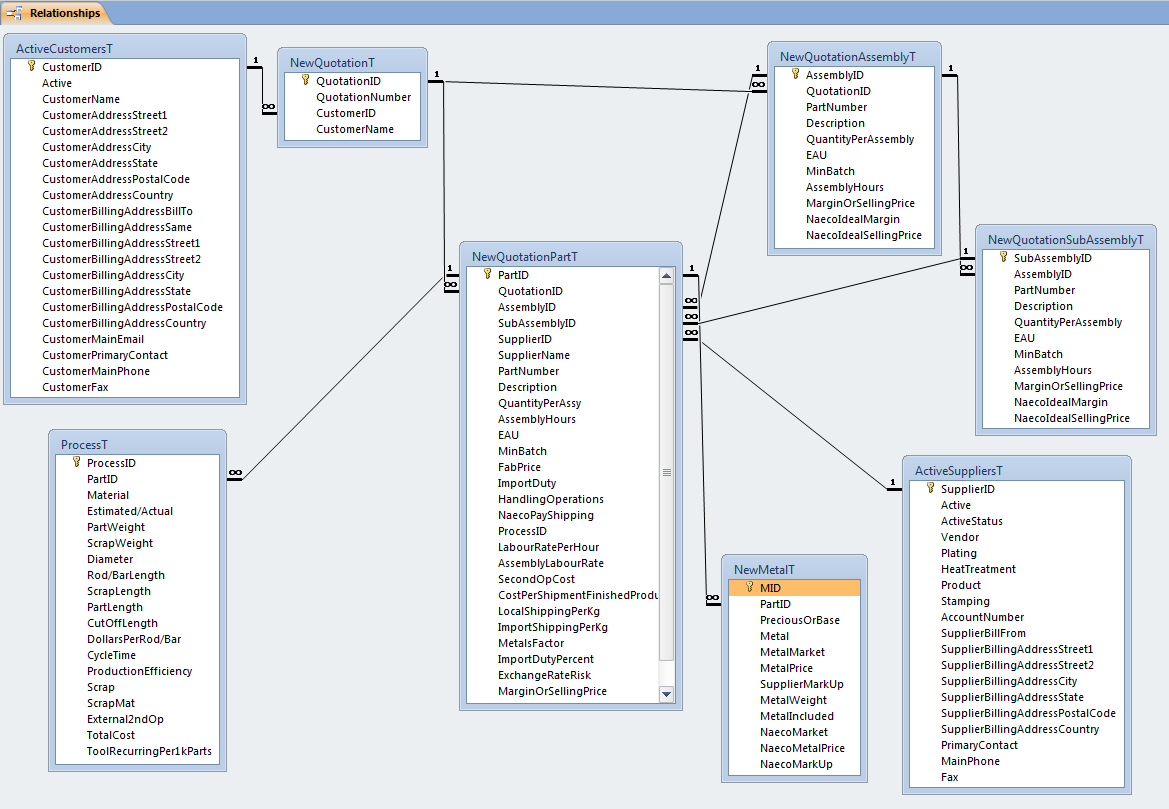The image size is (1169, 809).
Task: Select the AssemblyHours field in NewQuotationAssemblyT
Action: [854, 187]
